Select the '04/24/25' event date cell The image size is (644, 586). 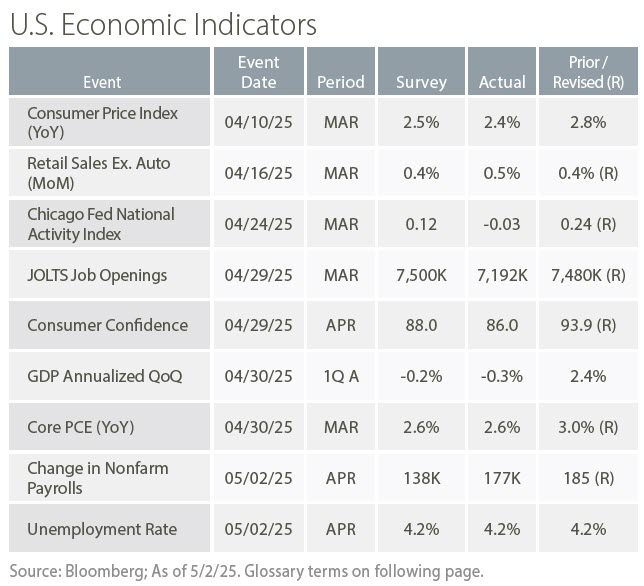[x=258, y=224]
